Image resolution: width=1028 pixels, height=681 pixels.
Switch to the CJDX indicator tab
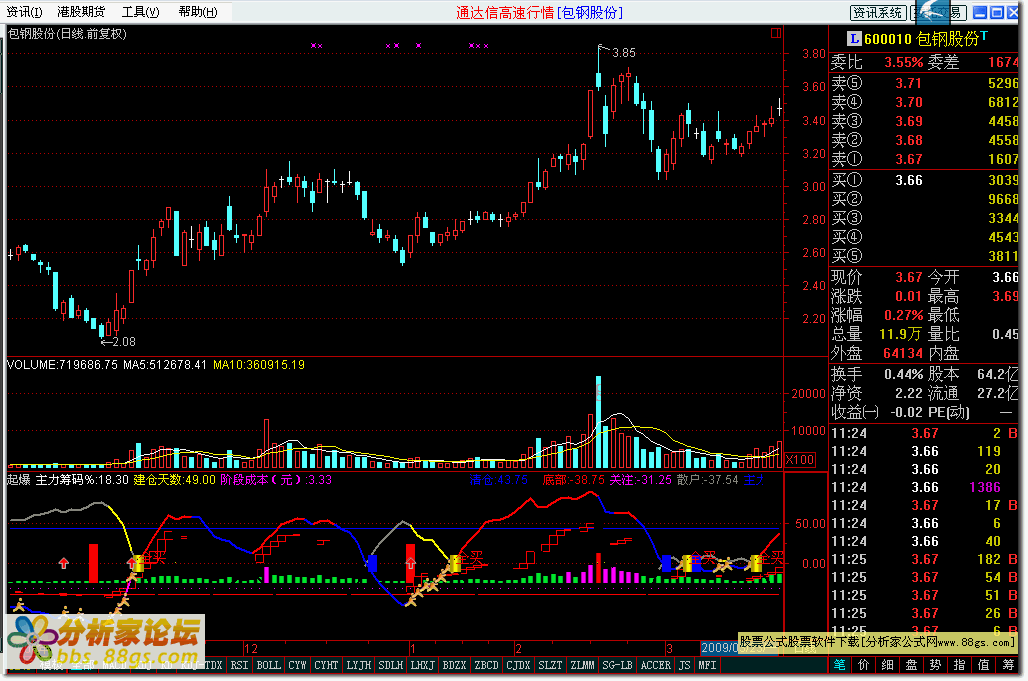518,665
